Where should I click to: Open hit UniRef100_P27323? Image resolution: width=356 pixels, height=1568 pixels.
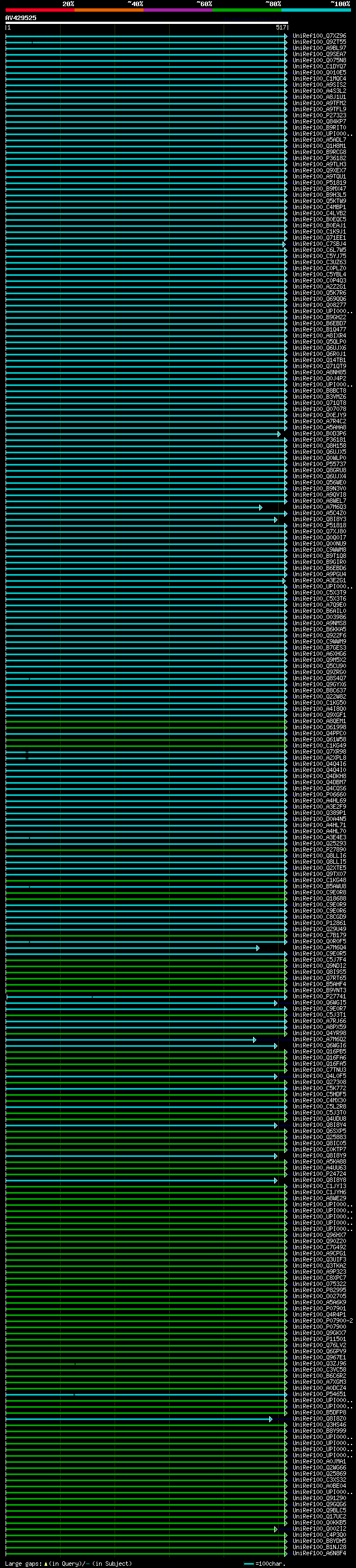click(x=319, y=116)
